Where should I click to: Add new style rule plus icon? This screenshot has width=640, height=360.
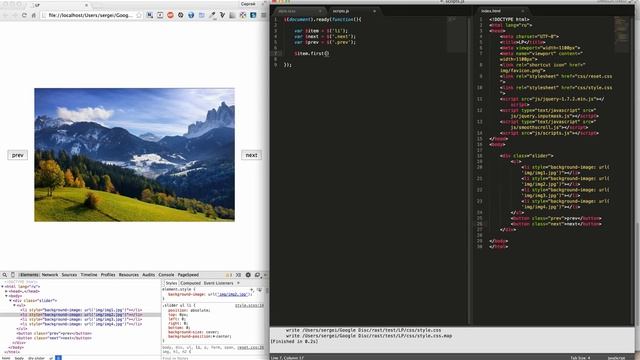(252, 289)
